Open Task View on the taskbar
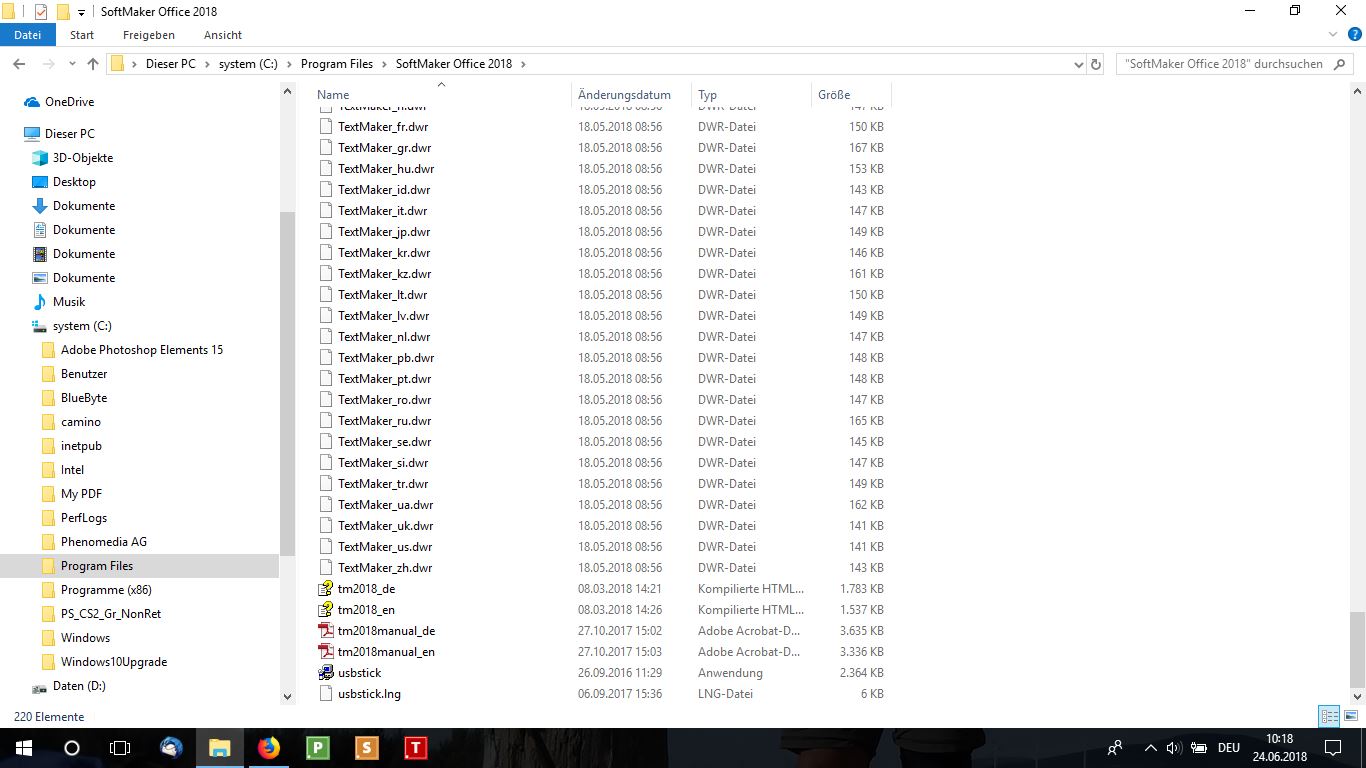1366x768 pixels. click(119, 748)
